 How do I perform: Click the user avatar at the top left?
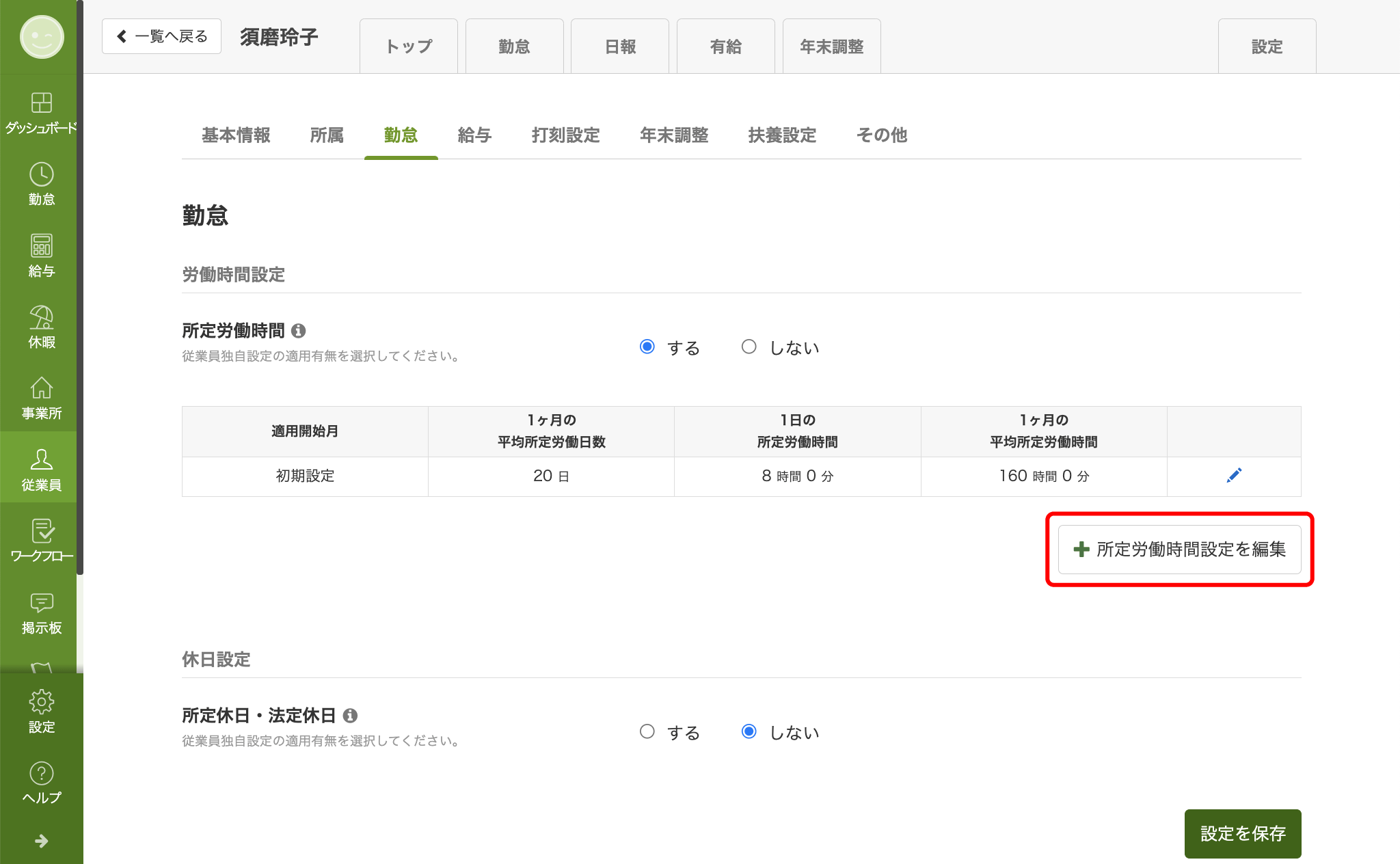(x=41, y=37)
